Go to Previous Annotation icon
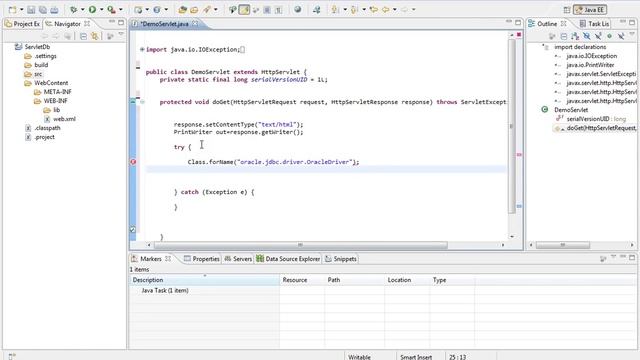 tap(354, 9)
